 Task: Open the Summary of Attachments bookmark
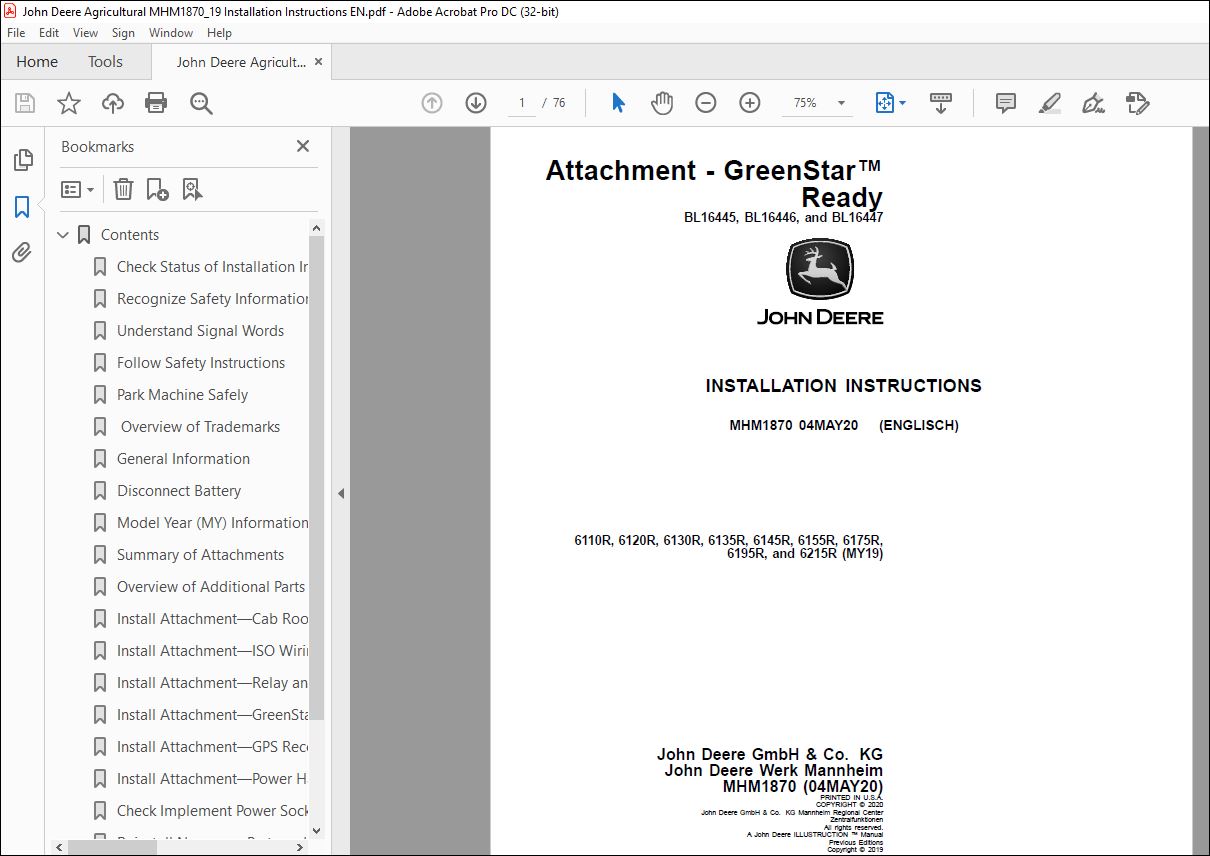(200, 555)
